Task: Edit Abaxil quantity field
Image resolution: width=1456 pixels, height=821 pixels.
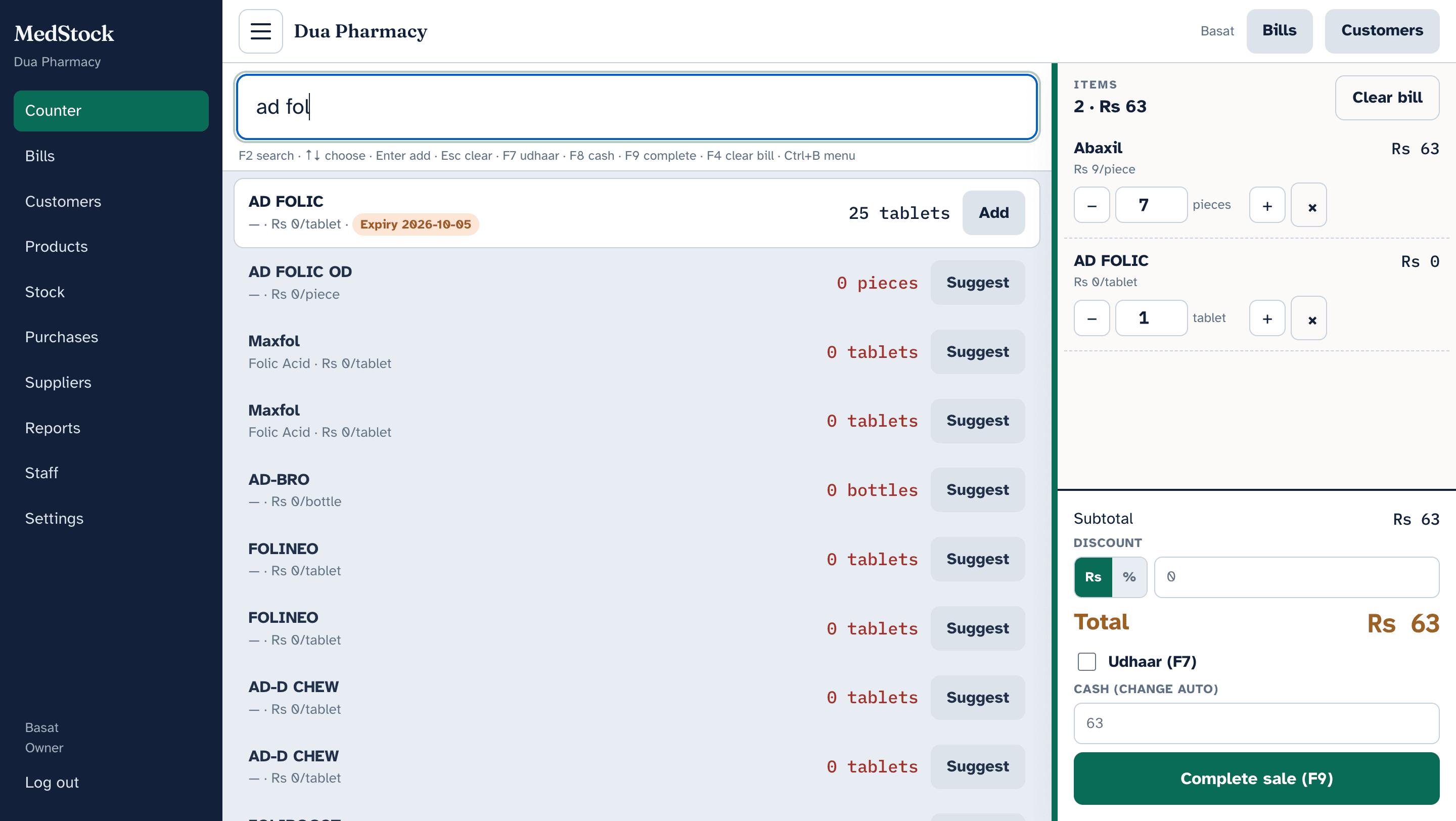Action: point(1151,205)
